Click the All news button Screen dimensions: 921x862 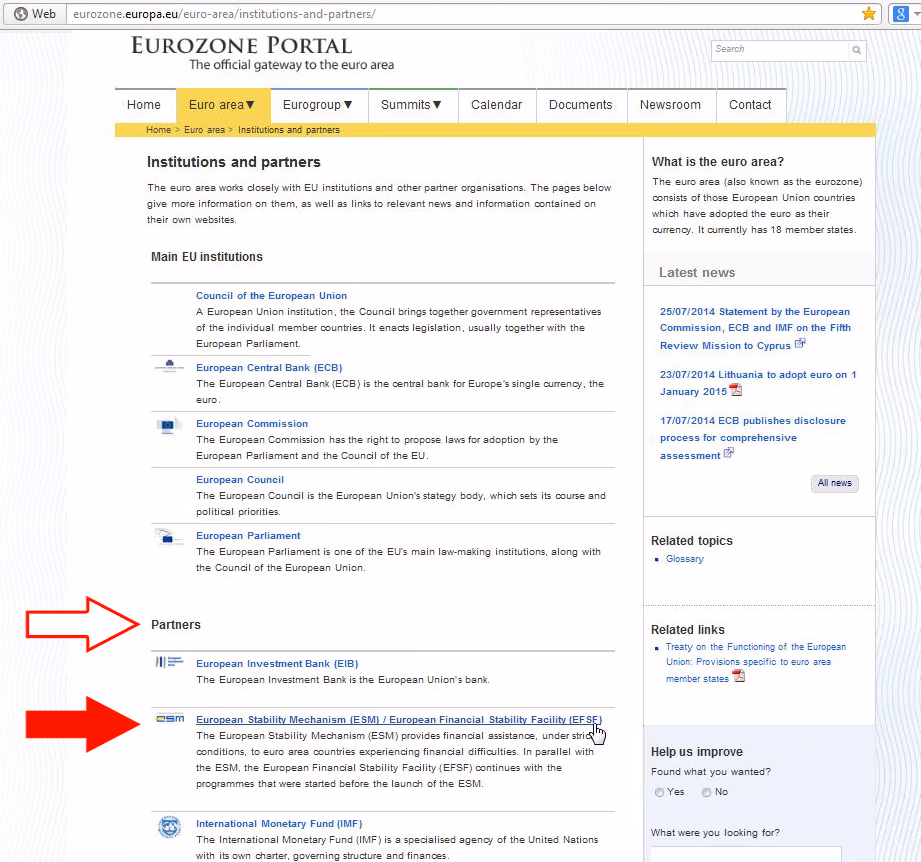coord(835,483)
